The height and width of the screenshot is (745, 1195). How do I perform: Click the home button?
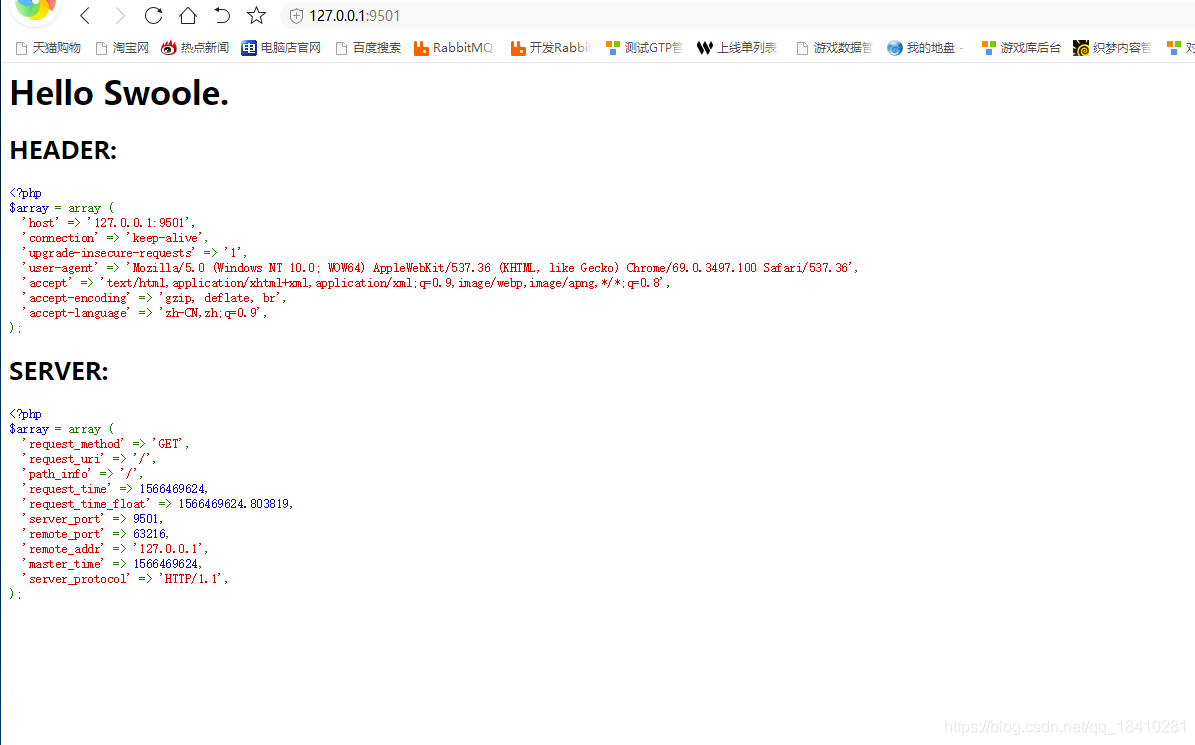[188, 15]
